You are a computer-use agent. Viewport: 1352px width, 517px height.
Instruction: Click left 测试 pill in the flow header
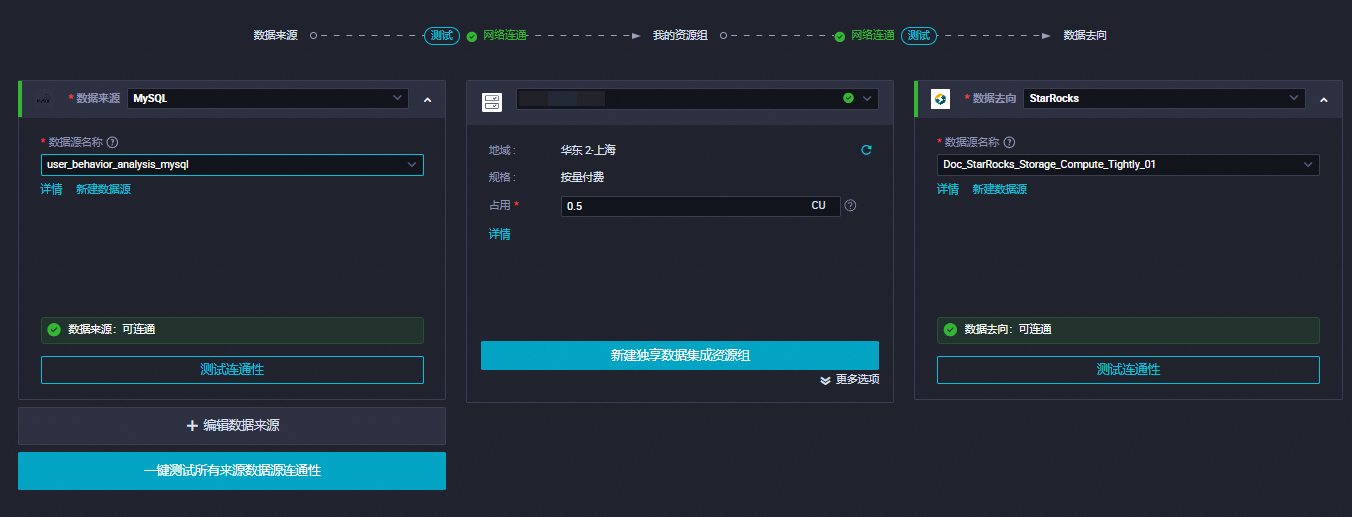[442, 35]
